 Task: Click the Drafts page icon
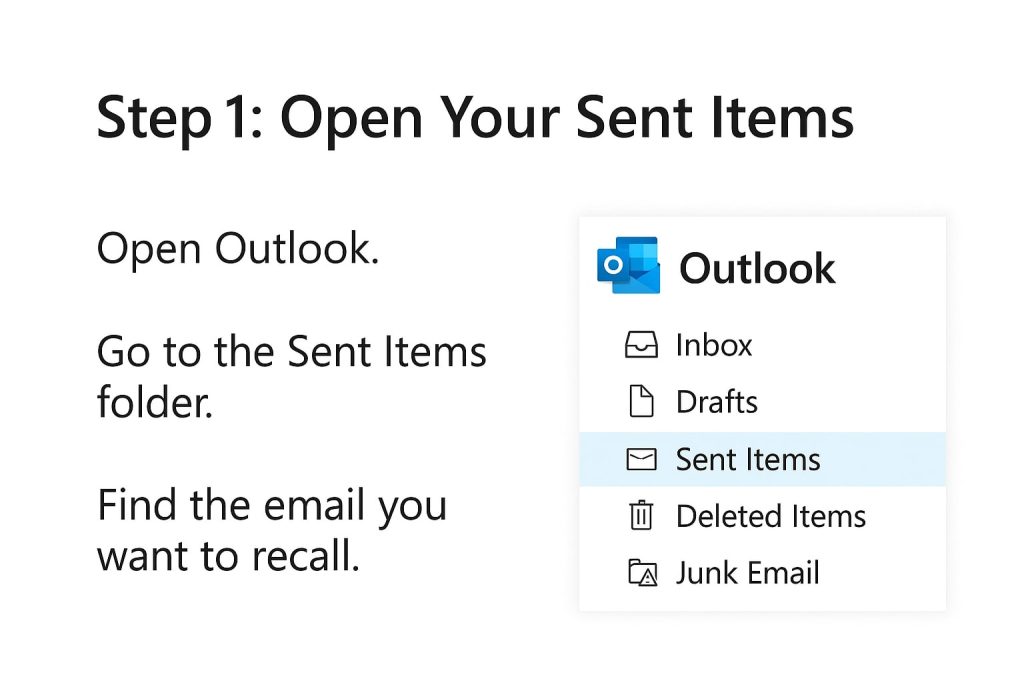point(640,402)
